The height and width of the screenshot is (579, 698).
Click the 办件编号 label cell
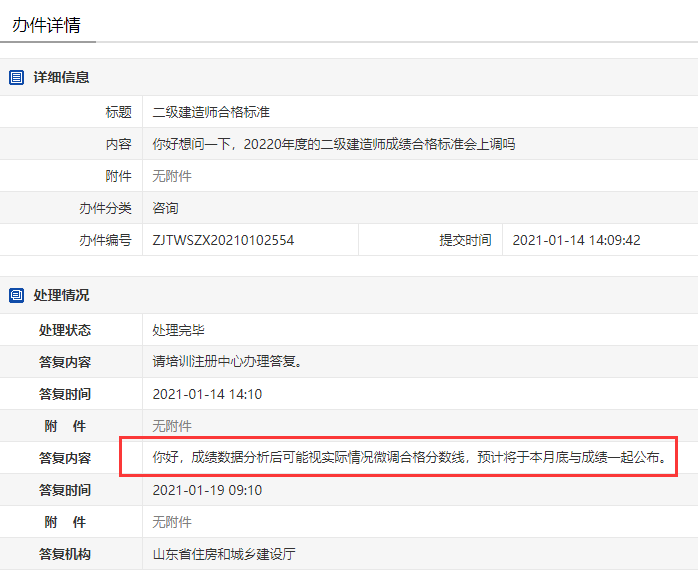(71, 240)
